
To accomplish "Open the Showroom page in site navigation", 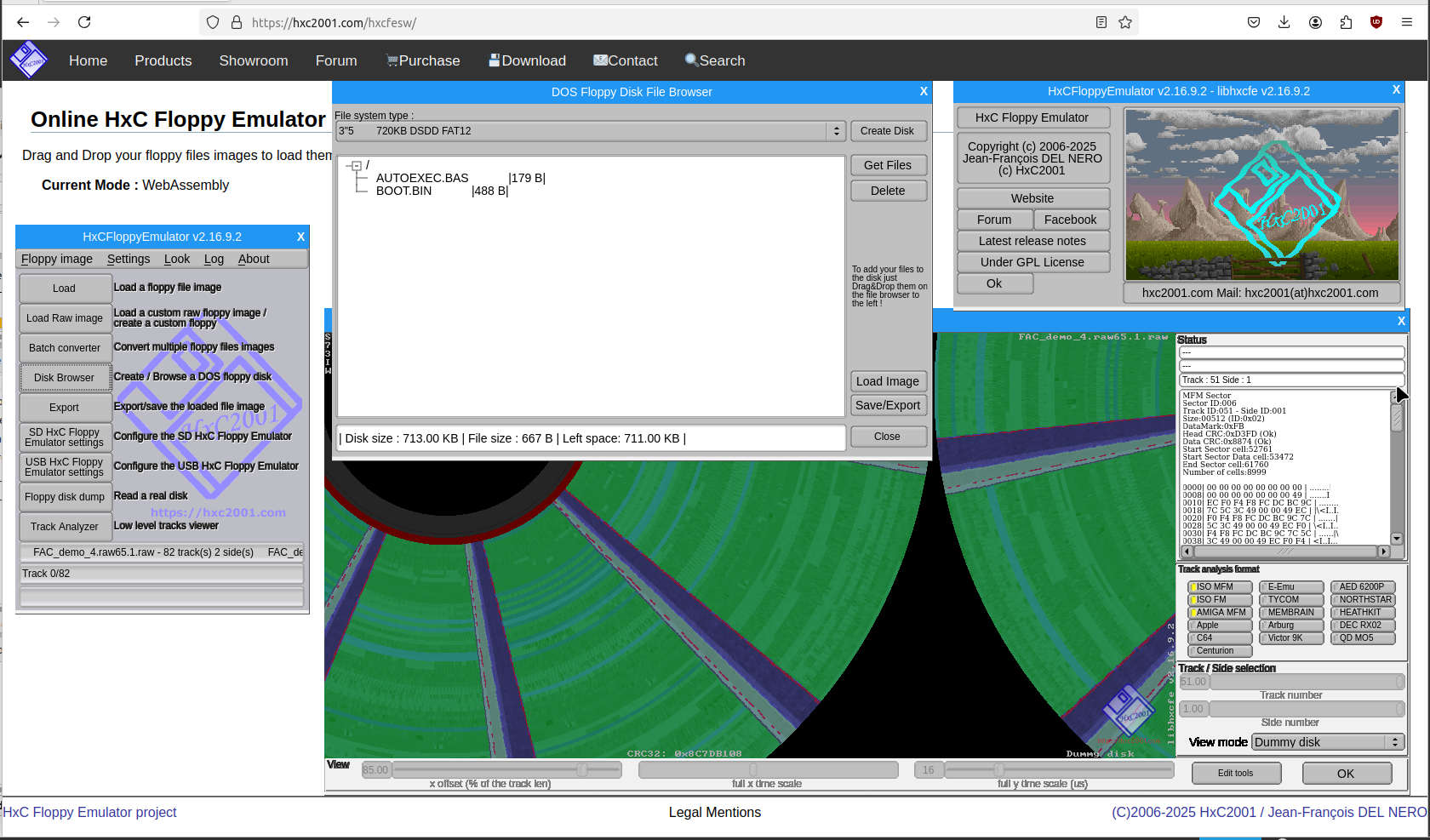I will 254,60.
